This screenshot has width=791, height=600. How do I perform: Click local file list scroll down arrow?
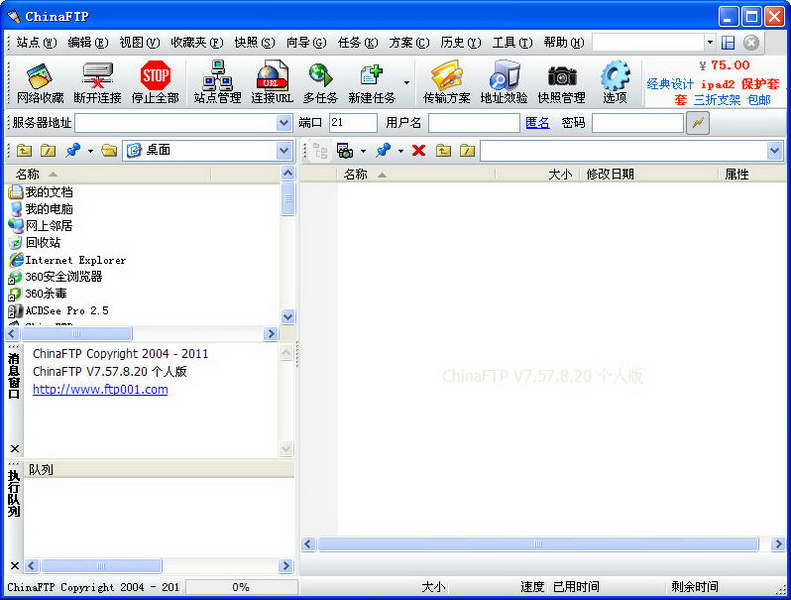pyautogui.click(x=288, y=317)
